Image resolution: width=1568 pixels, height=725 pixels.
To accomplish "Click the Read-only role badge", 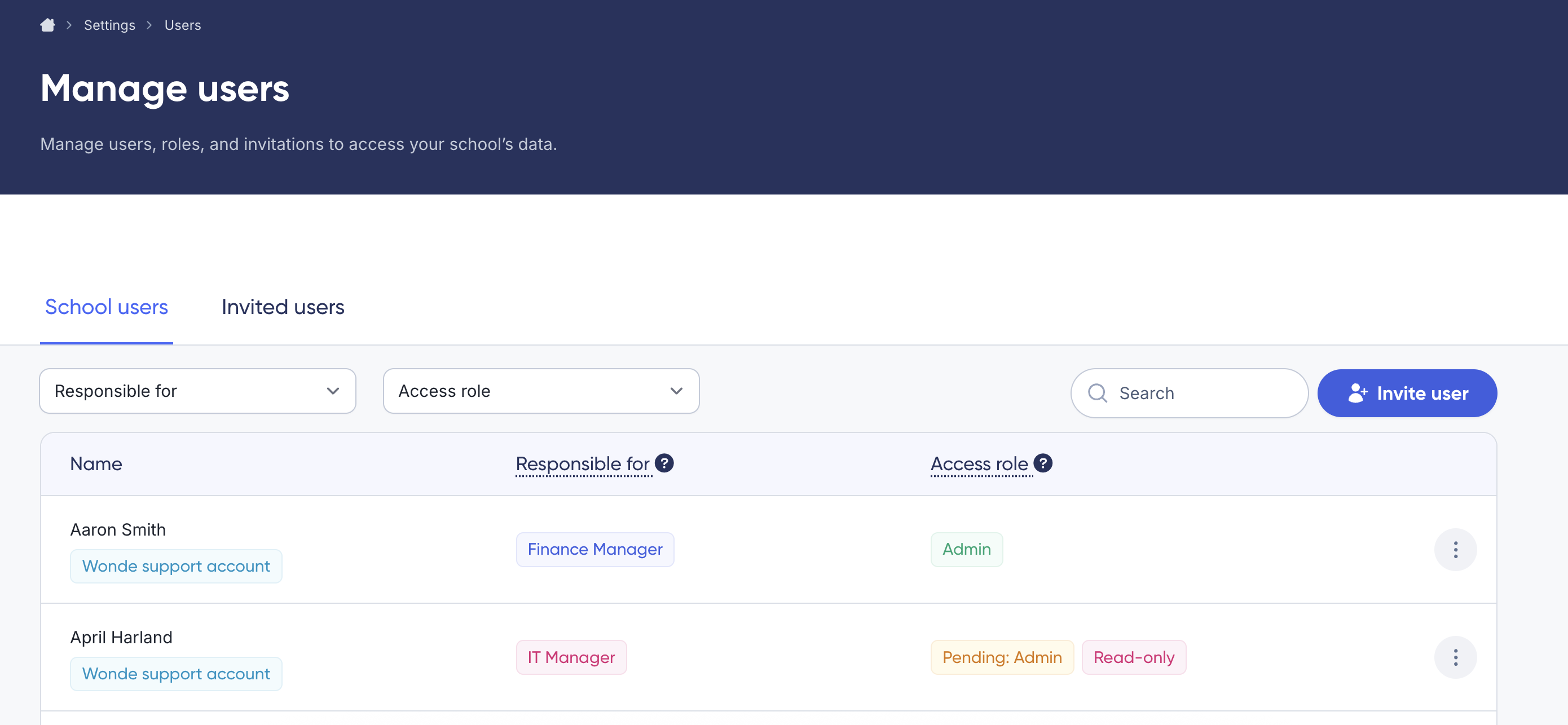I will tap(1133, 657).
